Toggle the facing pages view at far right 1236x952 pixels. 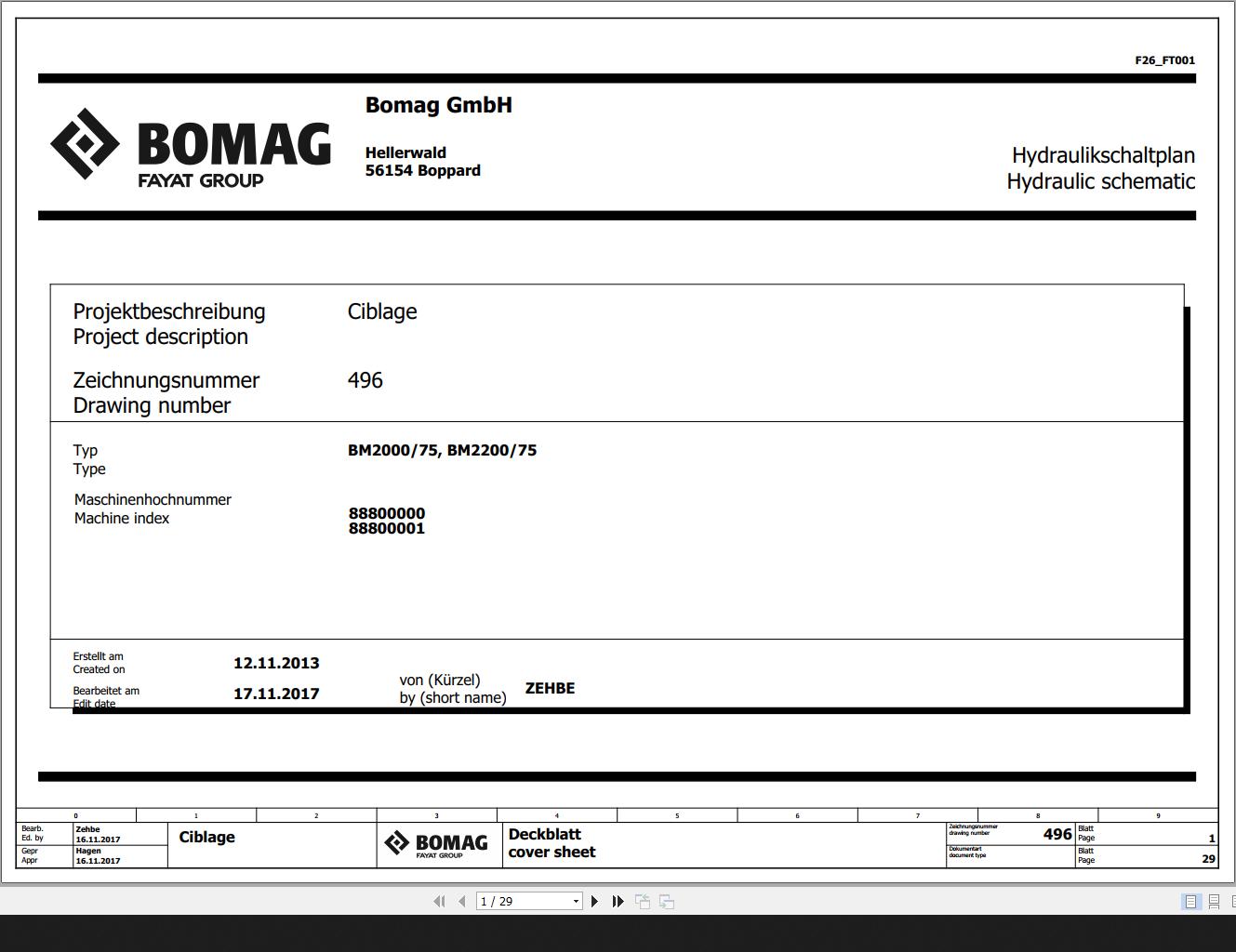pos(1232,901)
